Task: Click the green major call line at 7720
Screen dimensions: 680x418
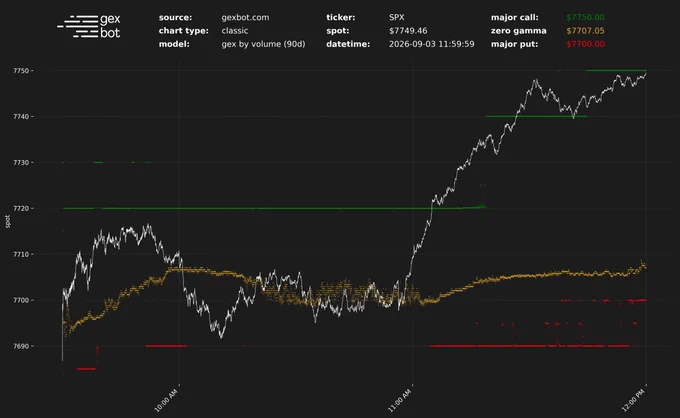Action: 273,208
